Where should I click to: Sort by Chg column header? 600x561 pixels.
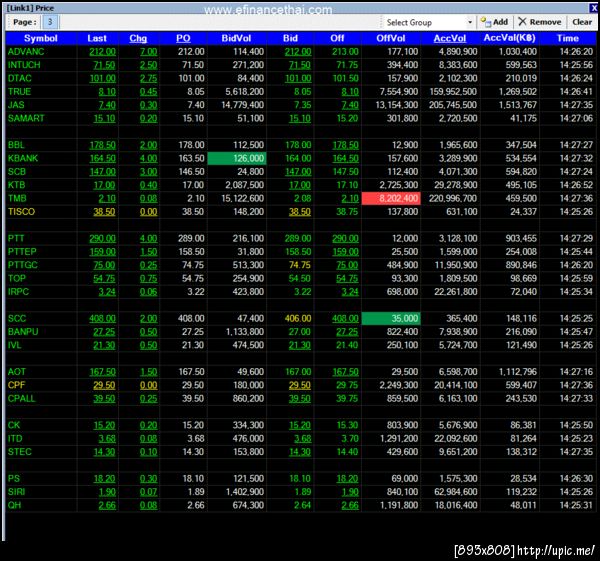pyautogui.click(x=138, y=38)
